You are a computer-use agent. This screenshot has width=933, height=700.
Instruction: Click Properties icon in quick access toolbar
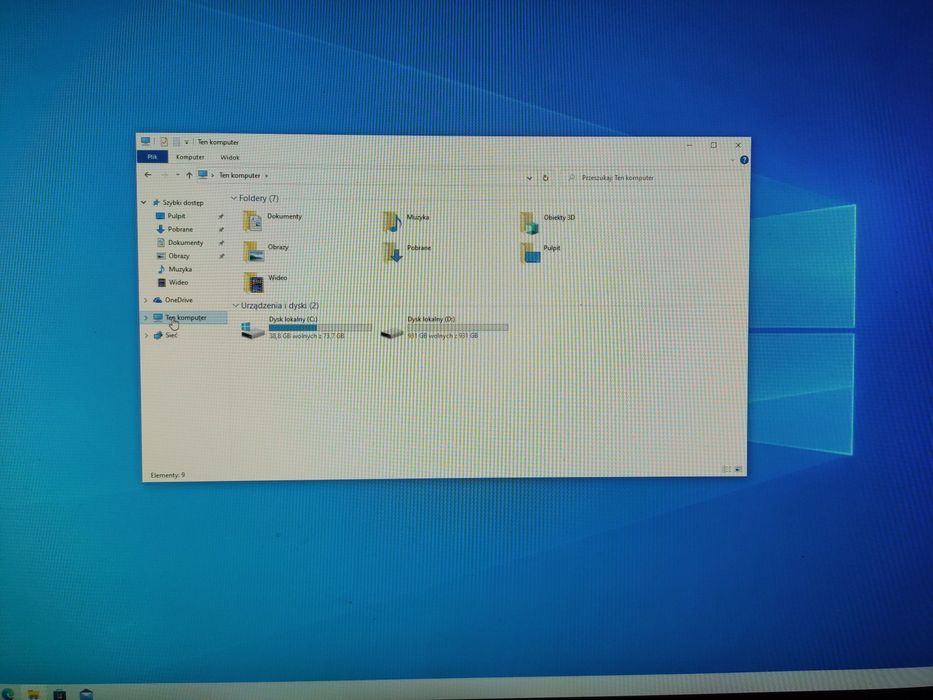[x=164, y=142]
